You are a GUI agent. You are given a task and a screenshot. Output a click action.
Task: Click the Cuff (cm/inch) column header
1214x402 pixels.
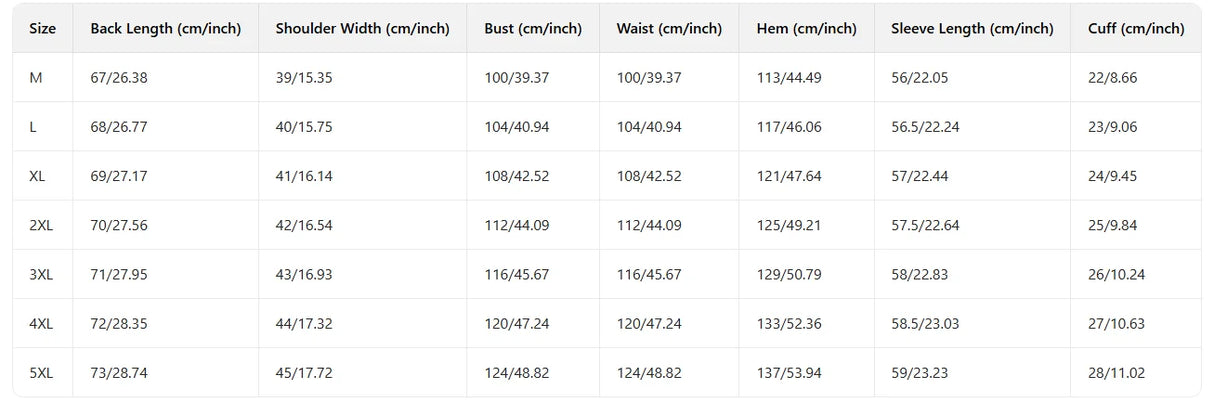tap(1135, 29)
